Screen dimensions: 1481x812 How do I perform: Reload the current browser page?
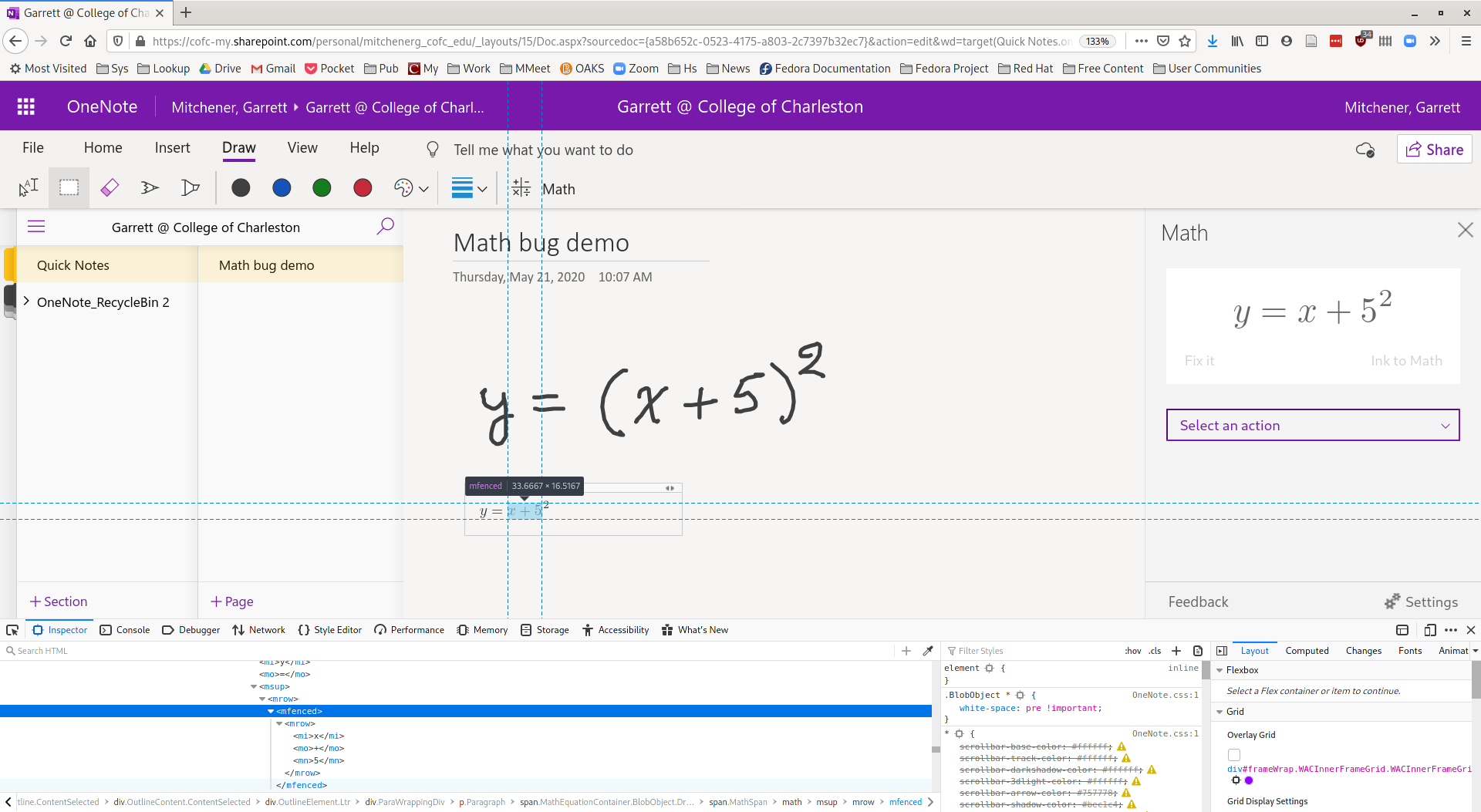tap(66, 41)
